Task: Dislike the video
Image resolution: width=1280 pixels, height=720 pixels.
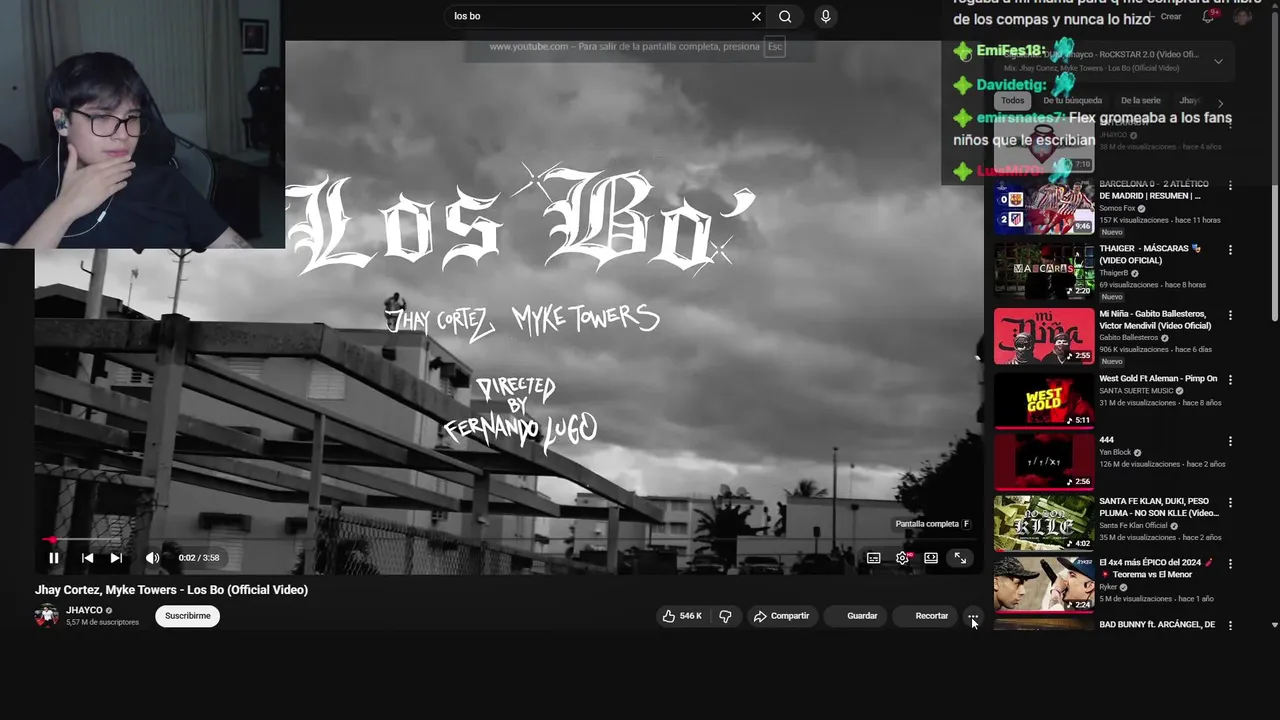Action: click(726, 616)
